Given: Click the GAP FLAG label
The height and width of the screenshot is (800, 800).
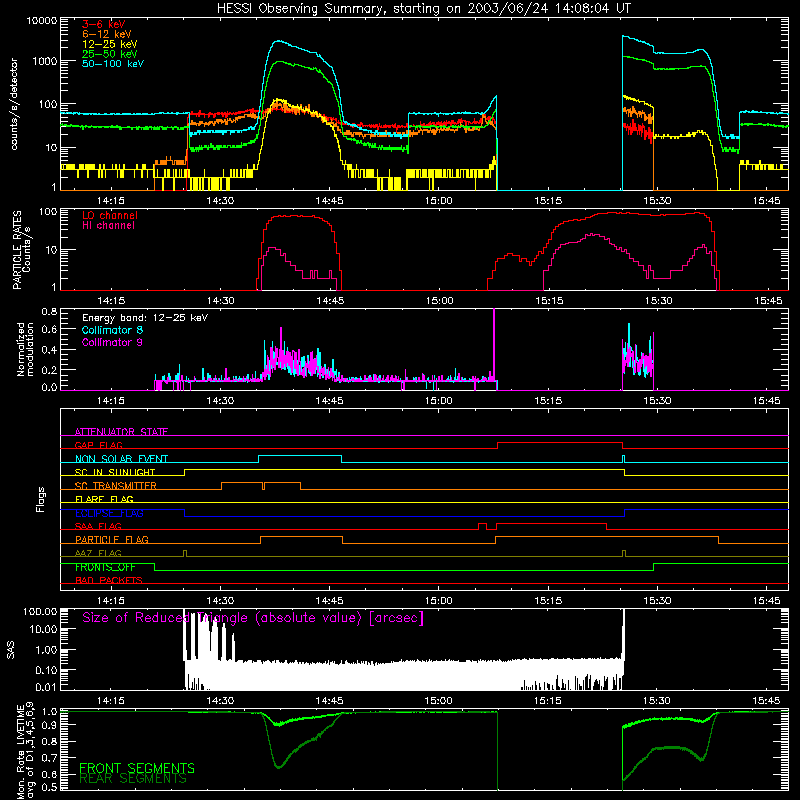Looking at the screenshot, I should (98, 445).
